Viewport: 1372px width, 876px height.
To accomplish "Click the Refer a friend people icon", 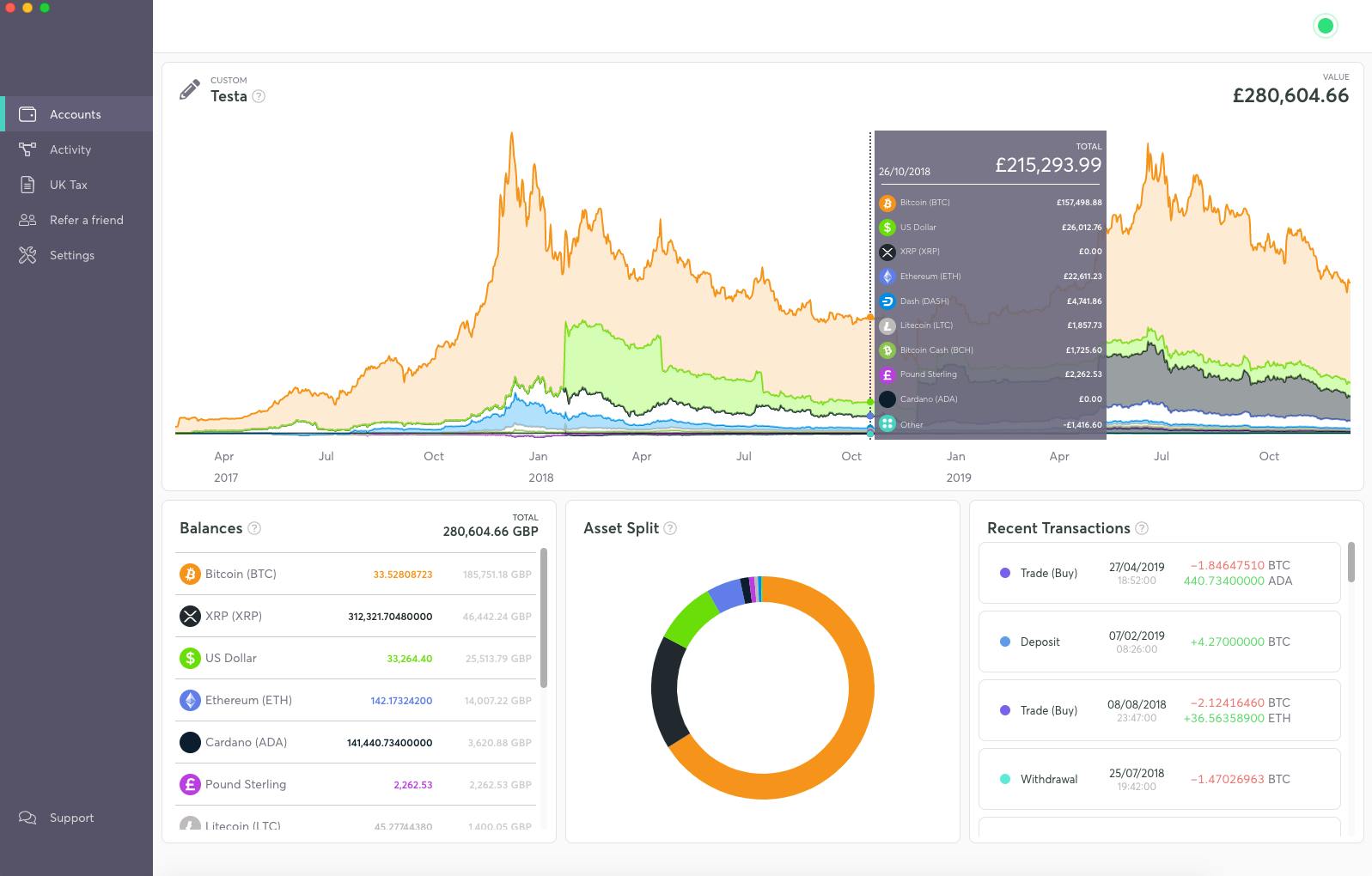I will click(27, 220).
